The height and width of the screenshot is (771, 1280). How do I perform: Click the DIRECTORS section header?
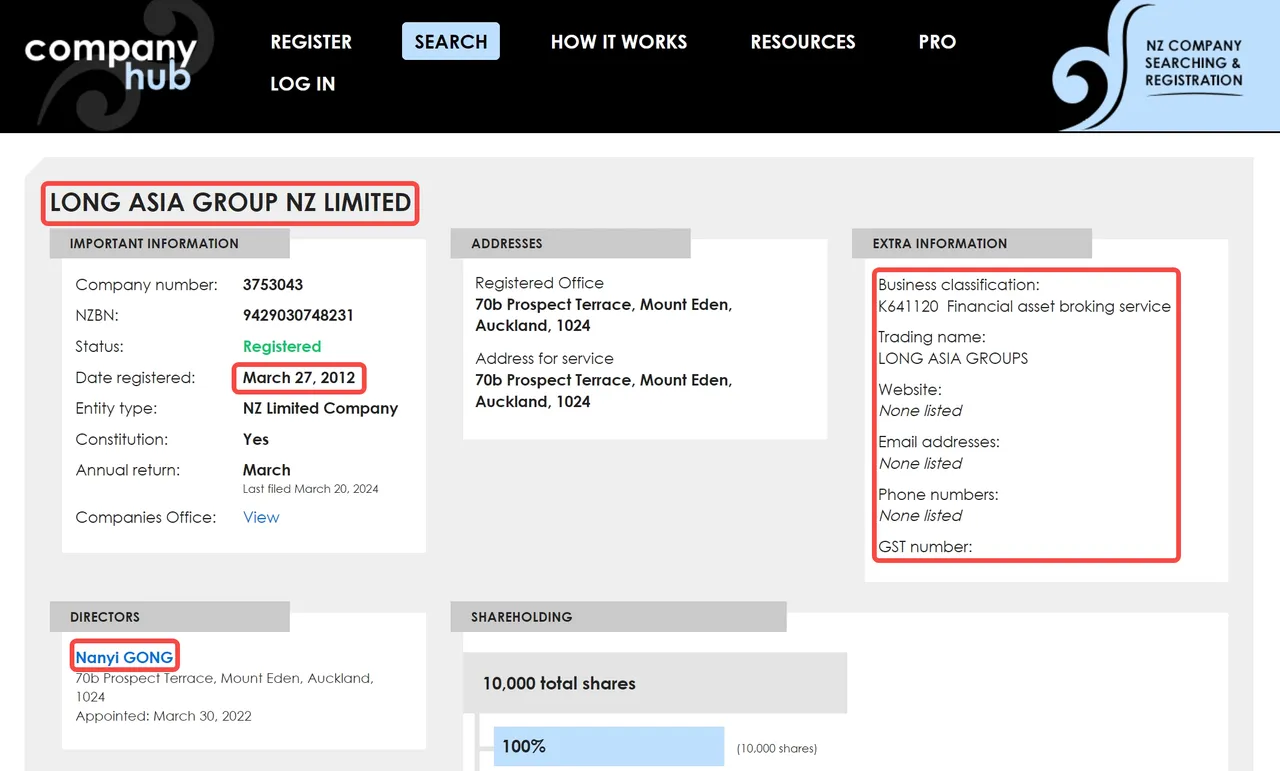click(170, 617)
